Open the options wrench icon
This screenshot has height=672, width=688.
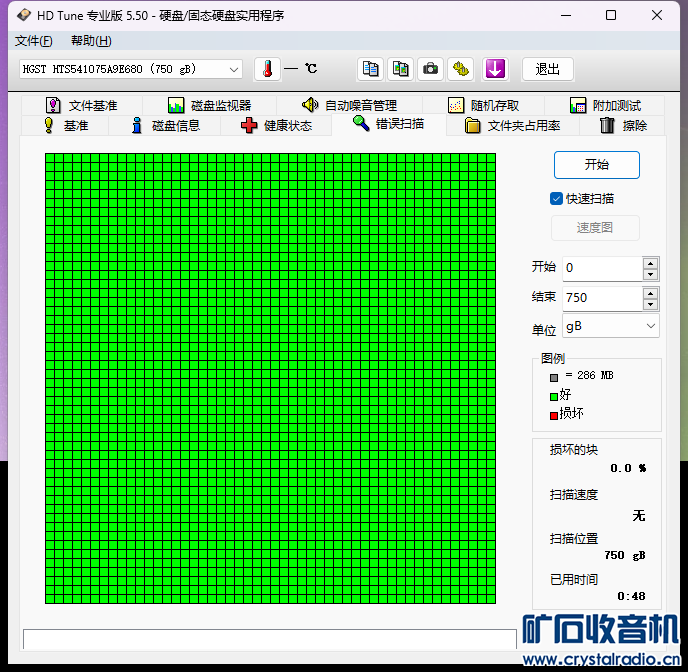click(460, 69)
